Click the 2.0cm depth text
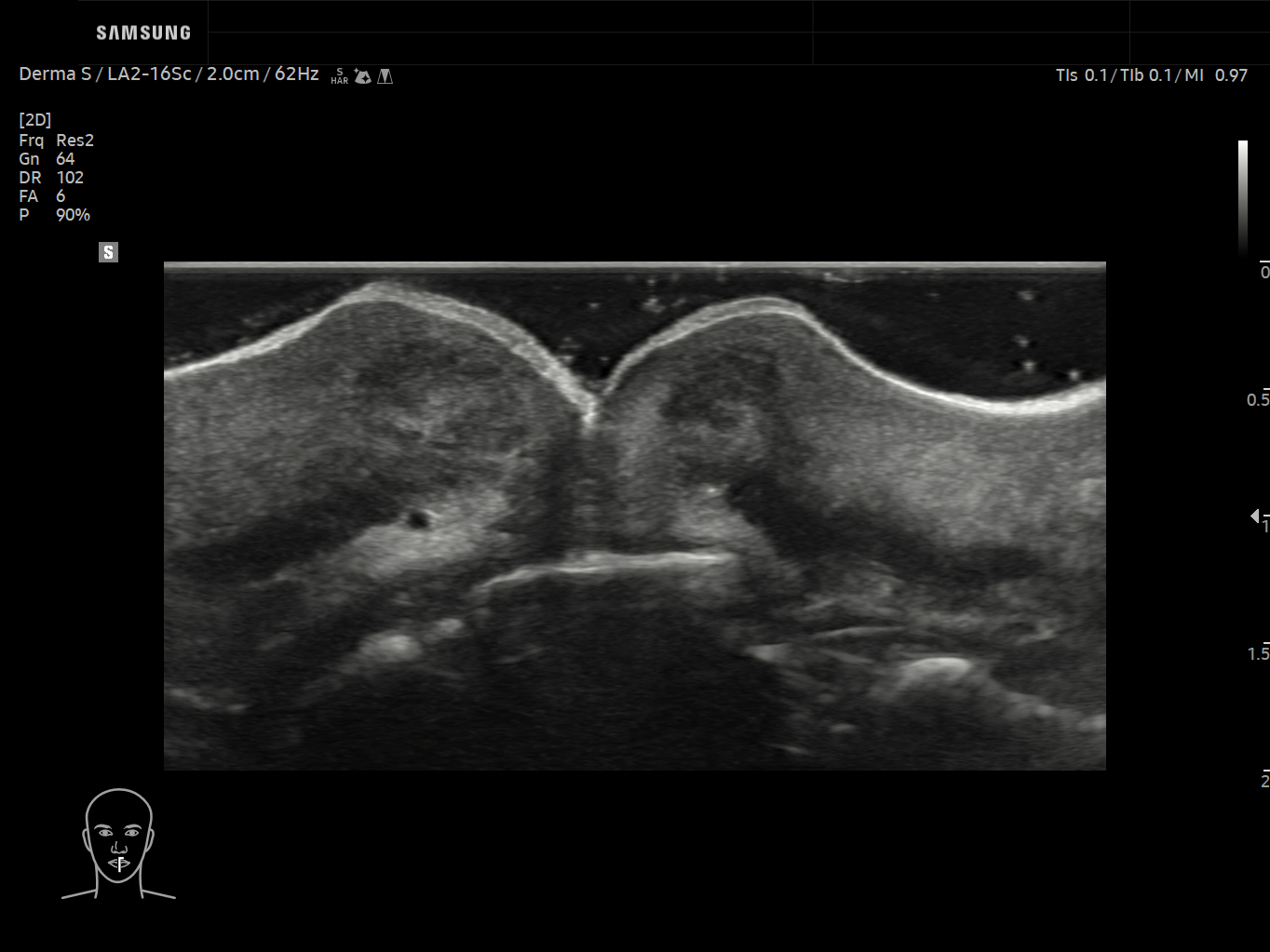Viewport: 1270px width, 952px height. (233, 74)
